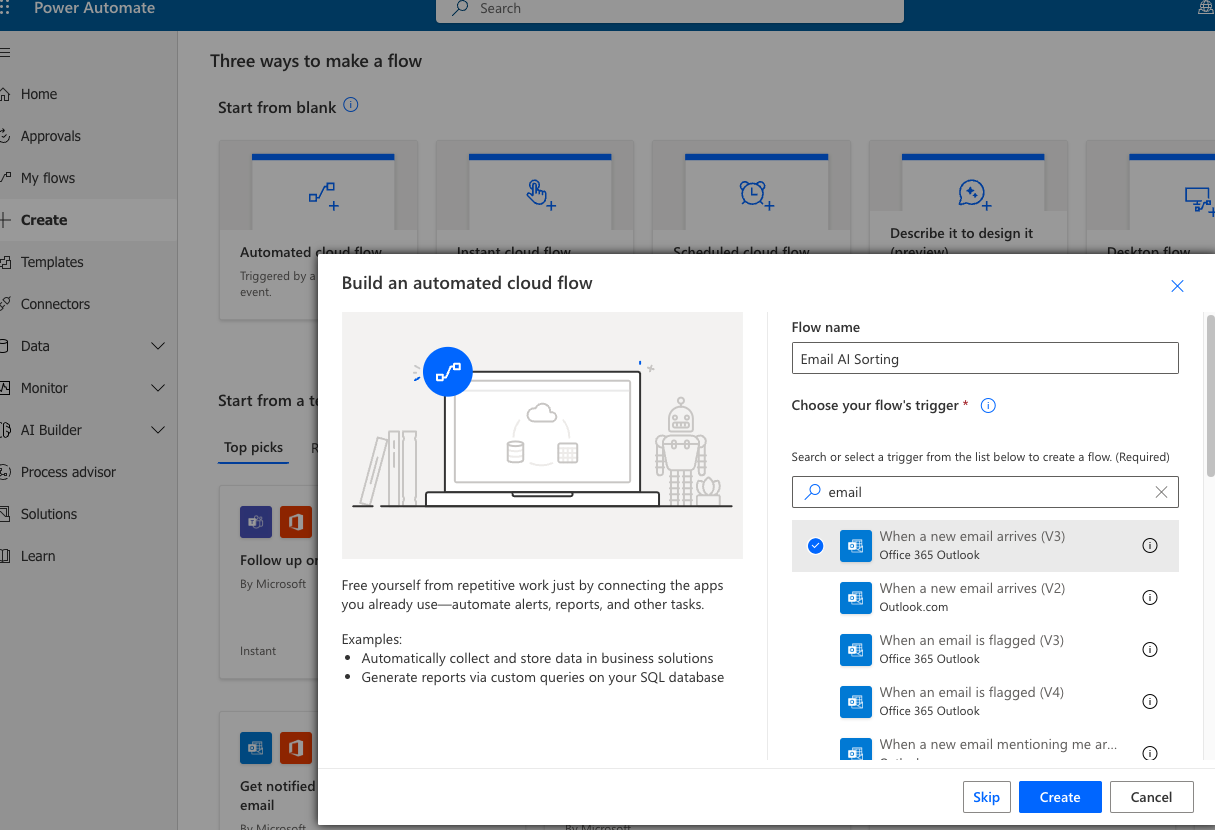Click info icon for 'When an email is flagged (V3)'

tap(1149, 650)
